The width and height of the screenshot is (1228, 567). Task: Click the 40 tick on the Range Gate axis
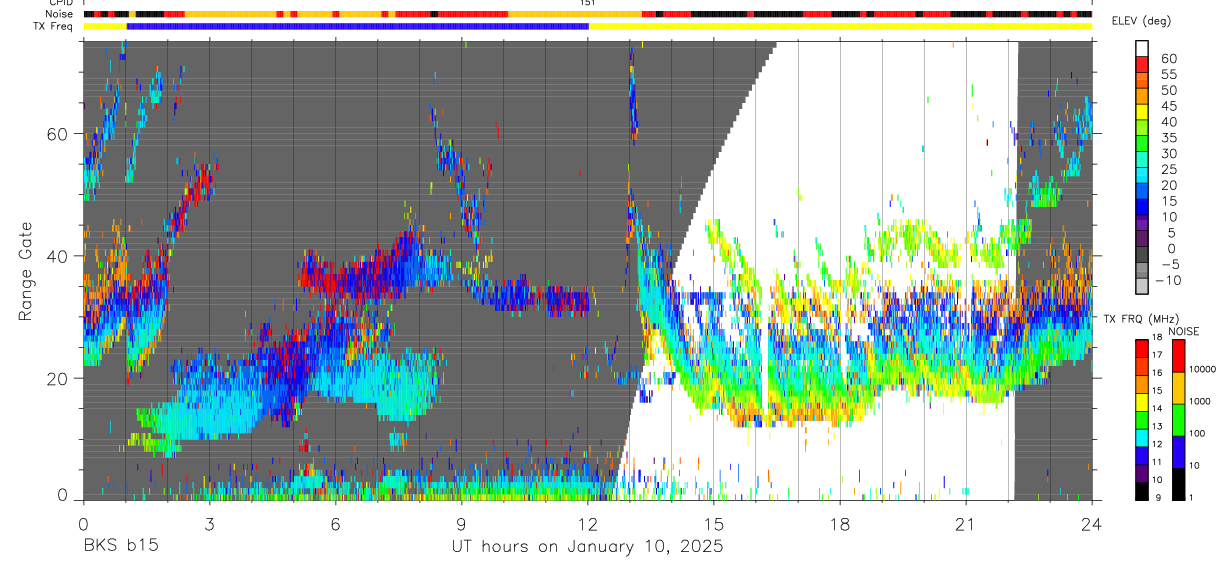pyautogui.click(x=58, y=256)
